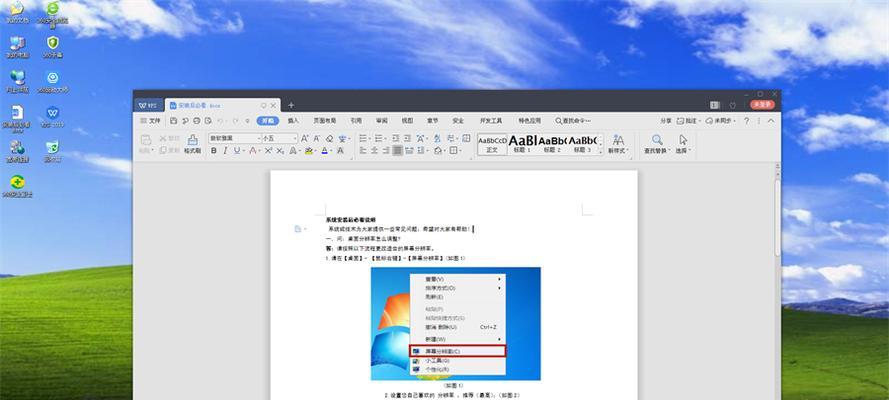Open the File menu
Viewport: 889px width, 400px height.
[x=151, y=121]
